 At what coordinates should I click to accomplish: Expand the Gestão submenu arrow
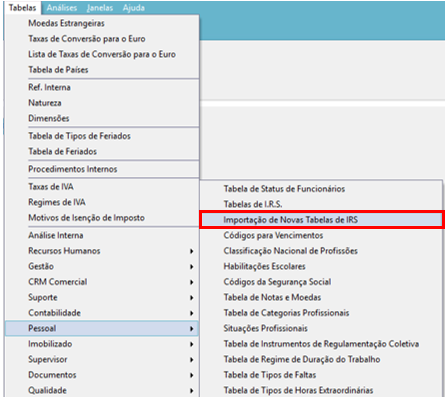192,267
